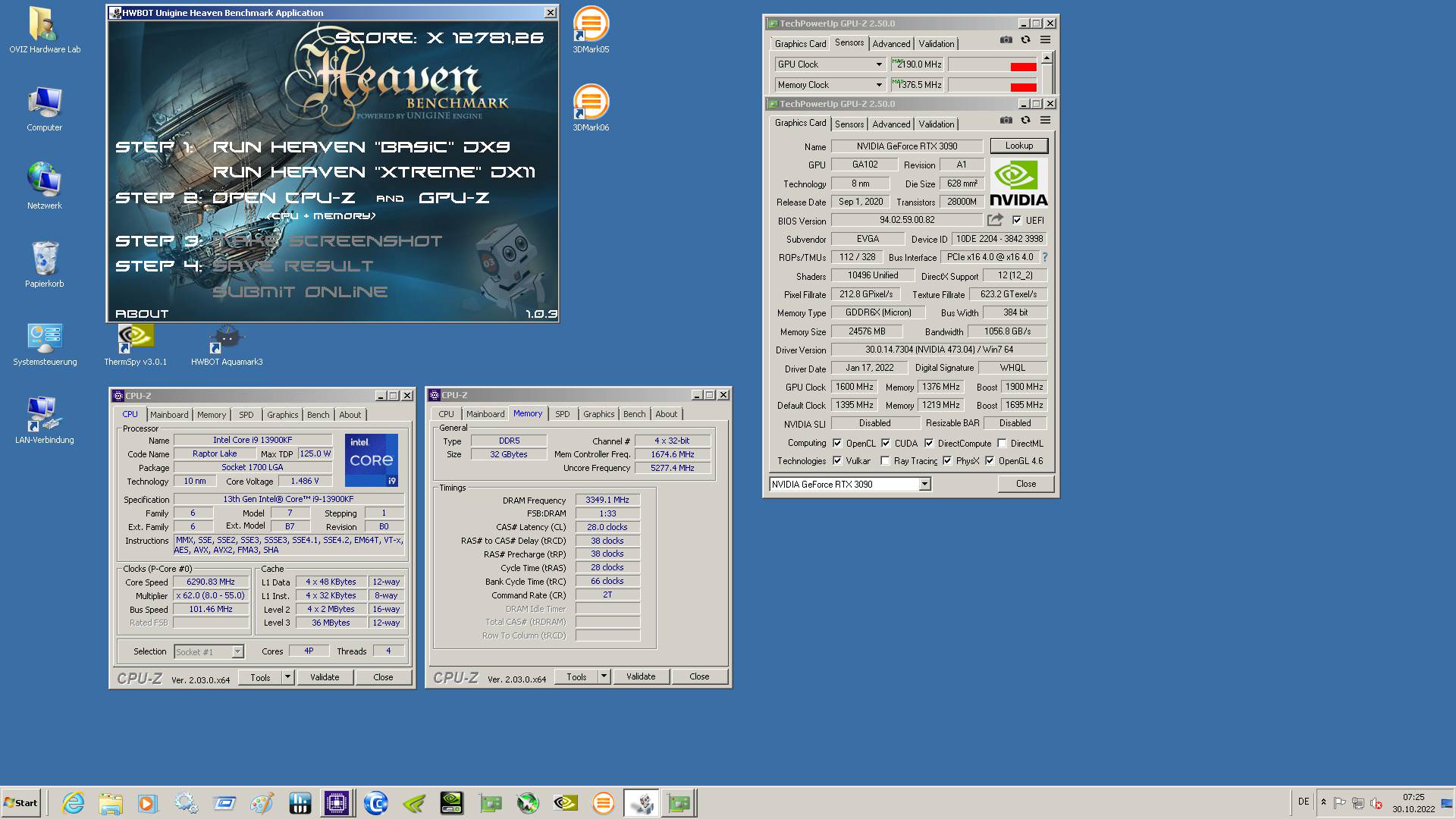
Task: Open Advanced tab in GPU-Z Sensors window
Action: 891,44
